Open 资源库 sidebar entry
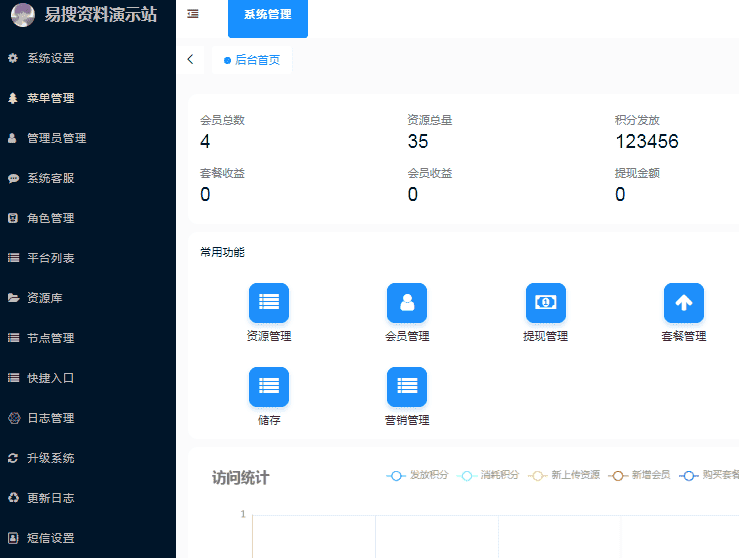Screen dimensions: 739x558 (45, 298)
